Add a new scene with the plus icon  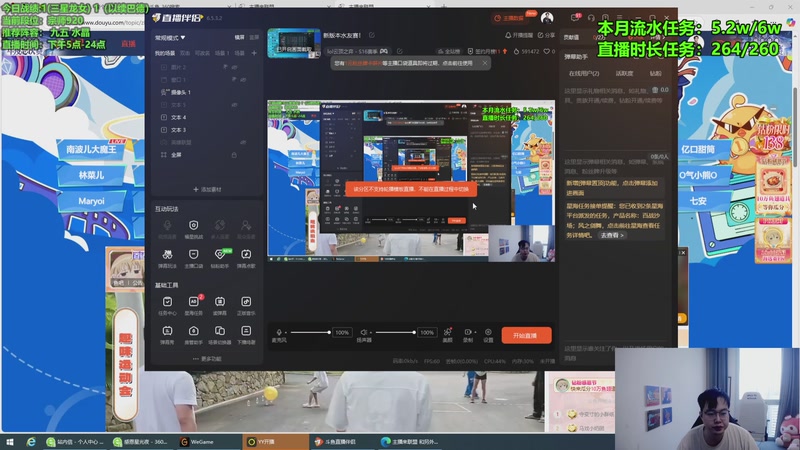[x=254, y=53]
